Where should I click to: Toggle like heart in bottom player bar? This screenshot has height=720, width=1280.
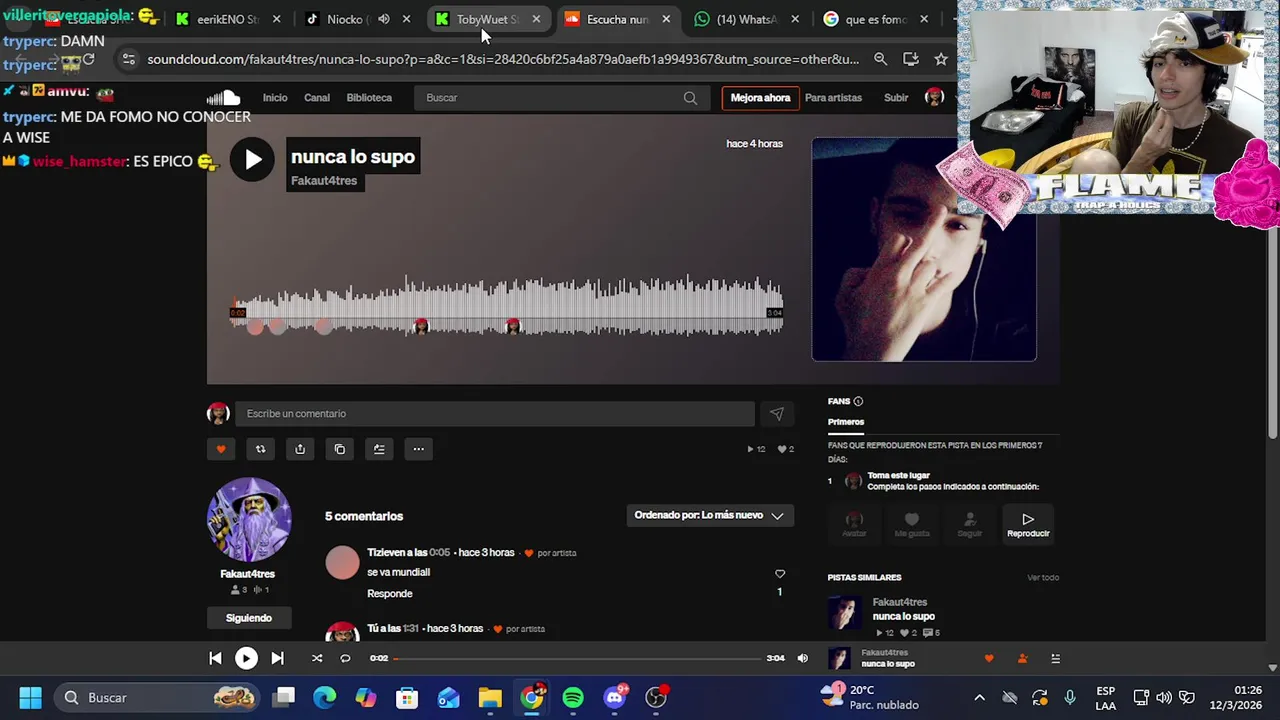click(989, 658)
